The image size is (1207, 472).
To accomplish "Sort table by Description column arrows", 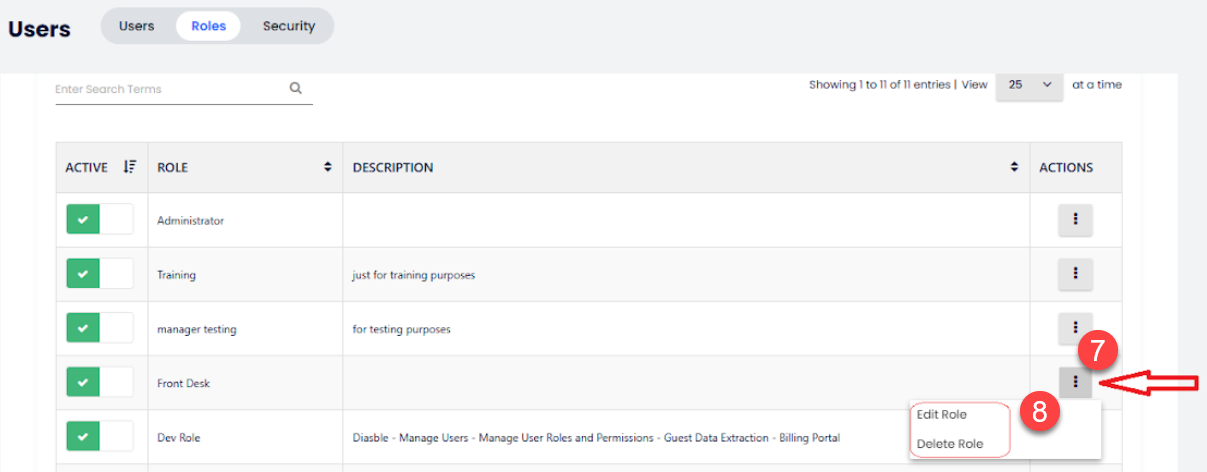I will (x=1014, y=167).
